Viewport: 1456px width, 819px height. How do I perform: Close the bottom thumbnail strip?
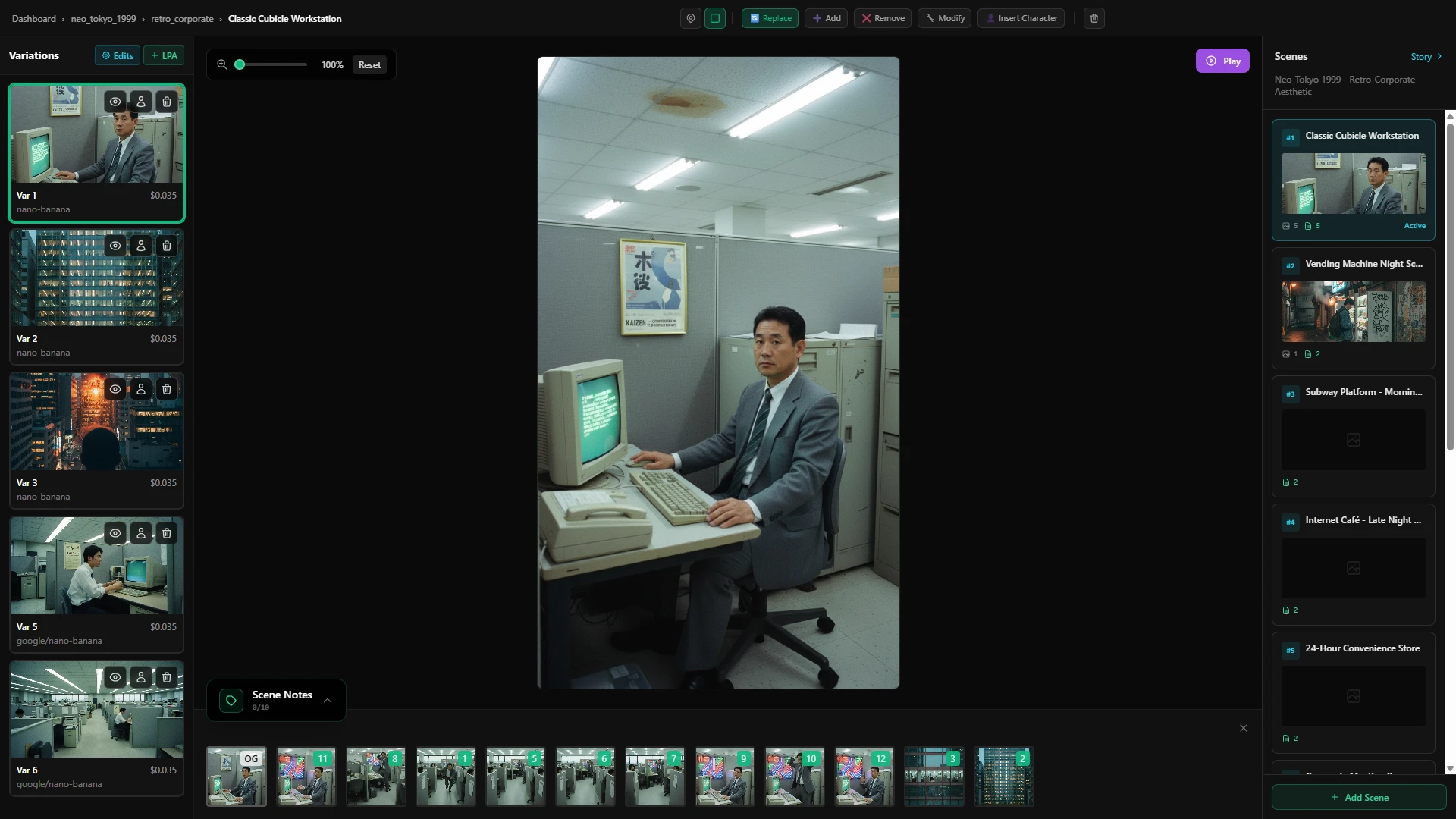(1243, 728)
